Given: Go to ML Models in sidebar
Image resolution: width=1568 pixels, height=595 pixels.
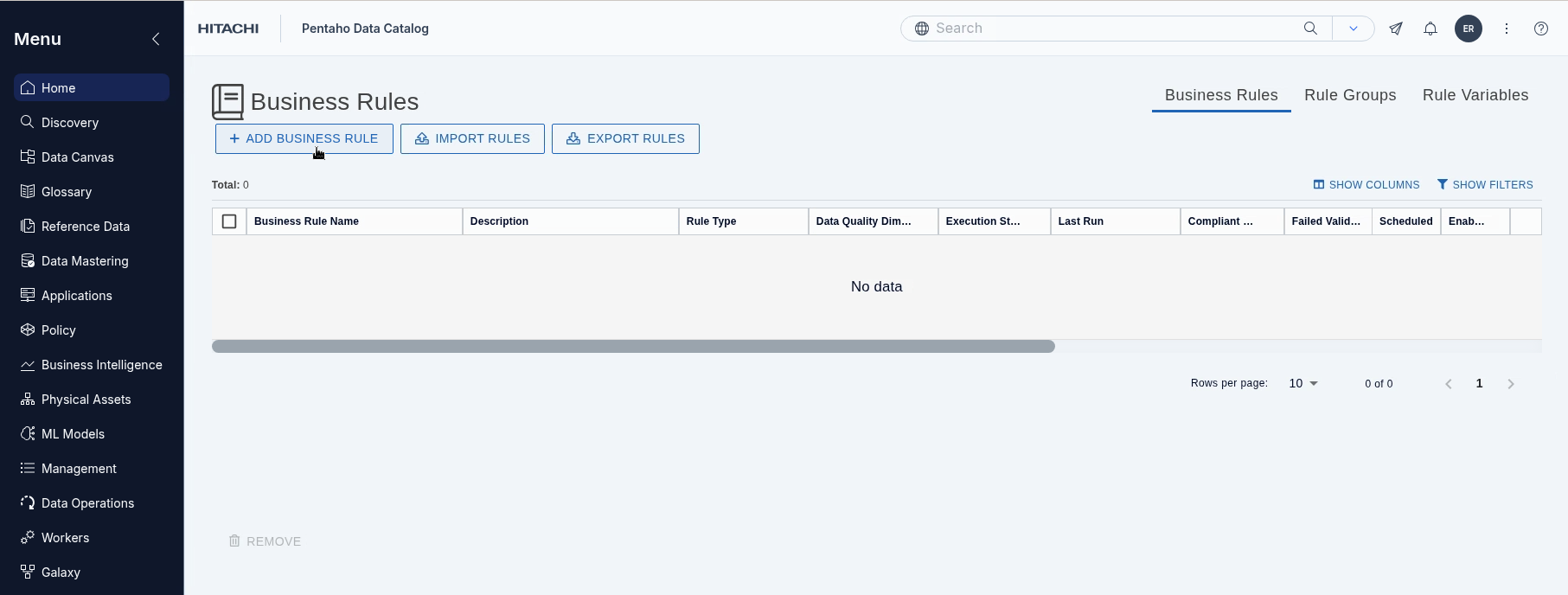Looking at the screenshot, I should 73,434.
